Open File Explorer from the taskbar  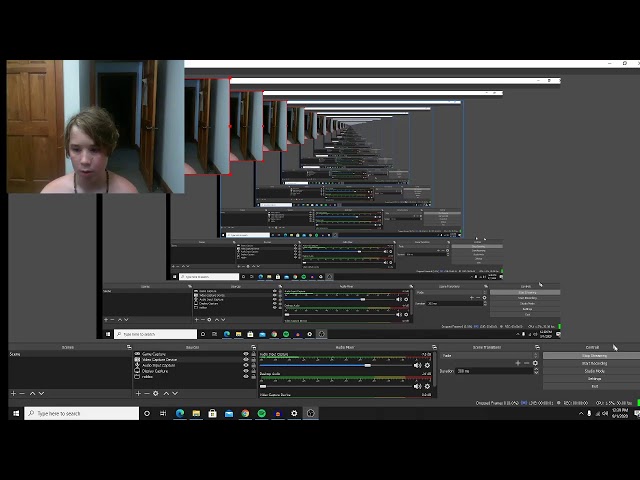point(196,413)
